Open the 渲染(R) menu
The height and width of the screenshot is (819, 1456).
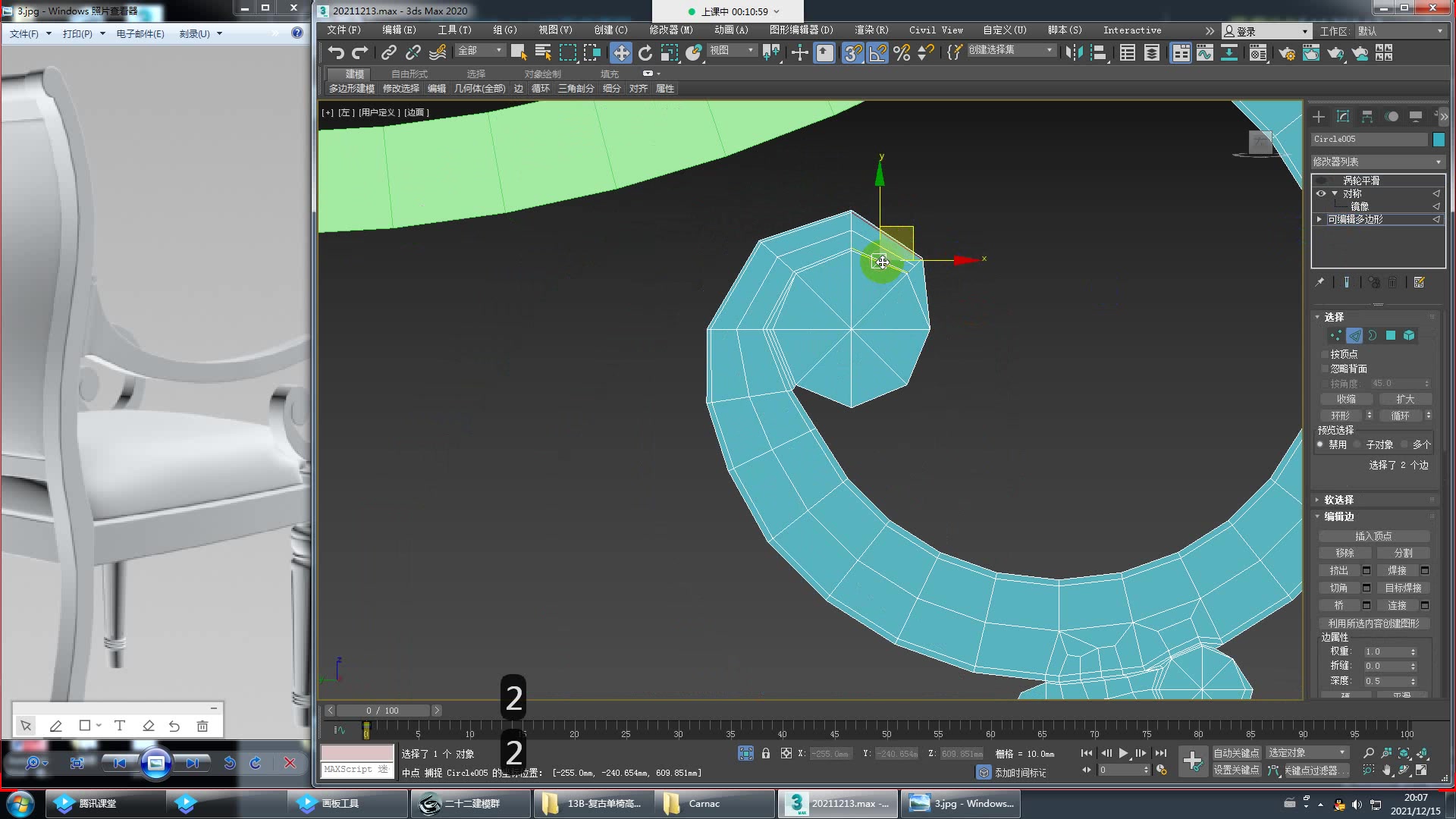(871, 30)
